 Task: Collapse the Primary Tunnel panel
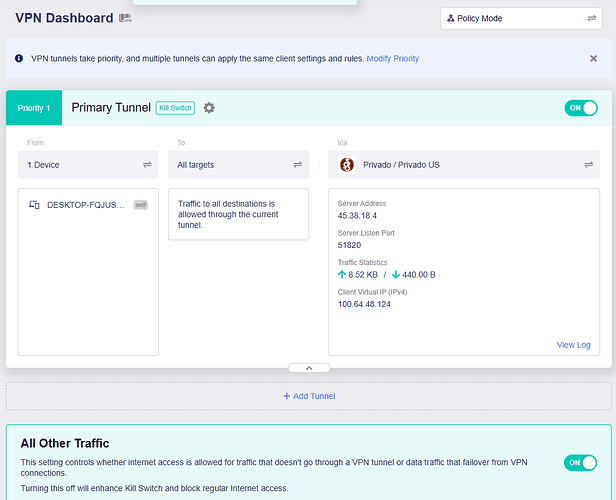(308, 368)
